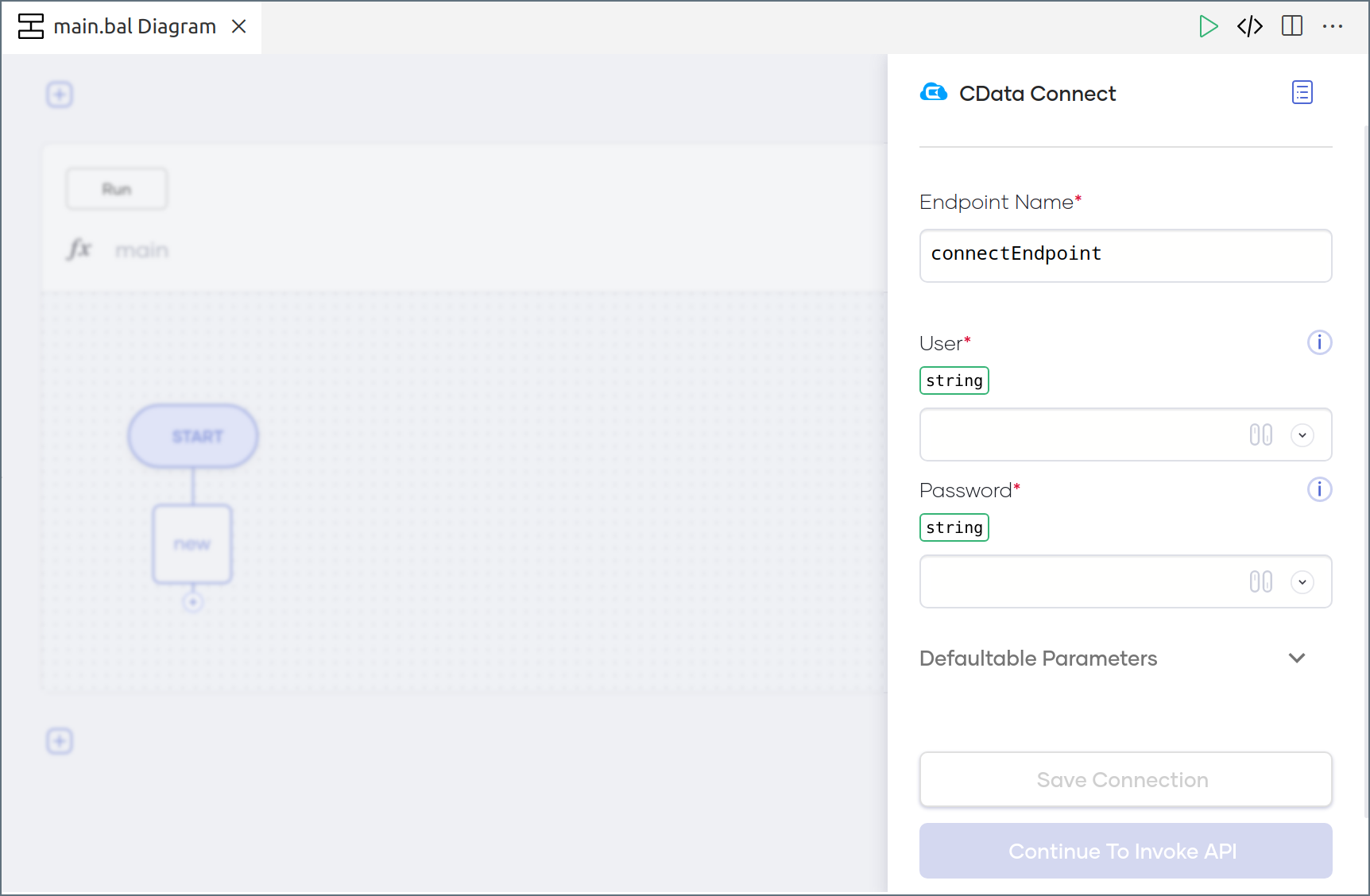
Task: Click the User value input field
Action: tap(1125, 434)
